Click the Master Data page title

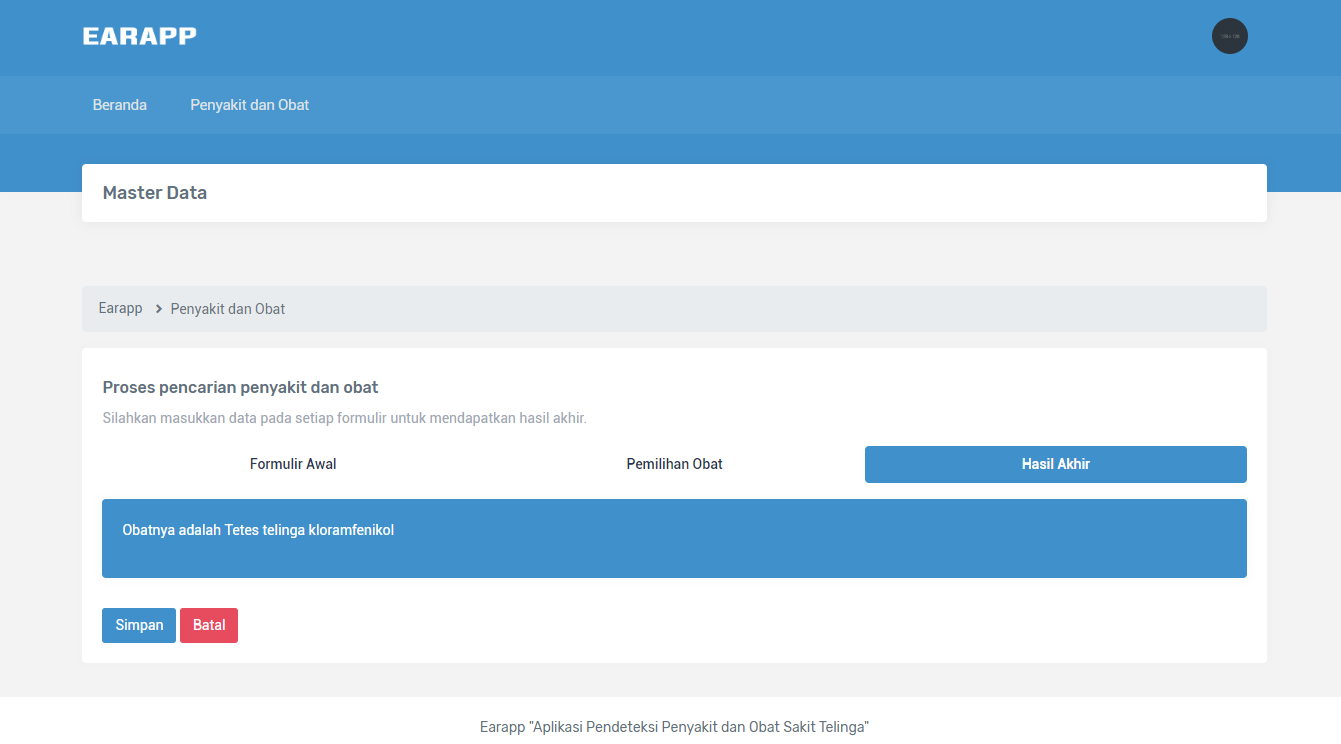tap(155, 193)
